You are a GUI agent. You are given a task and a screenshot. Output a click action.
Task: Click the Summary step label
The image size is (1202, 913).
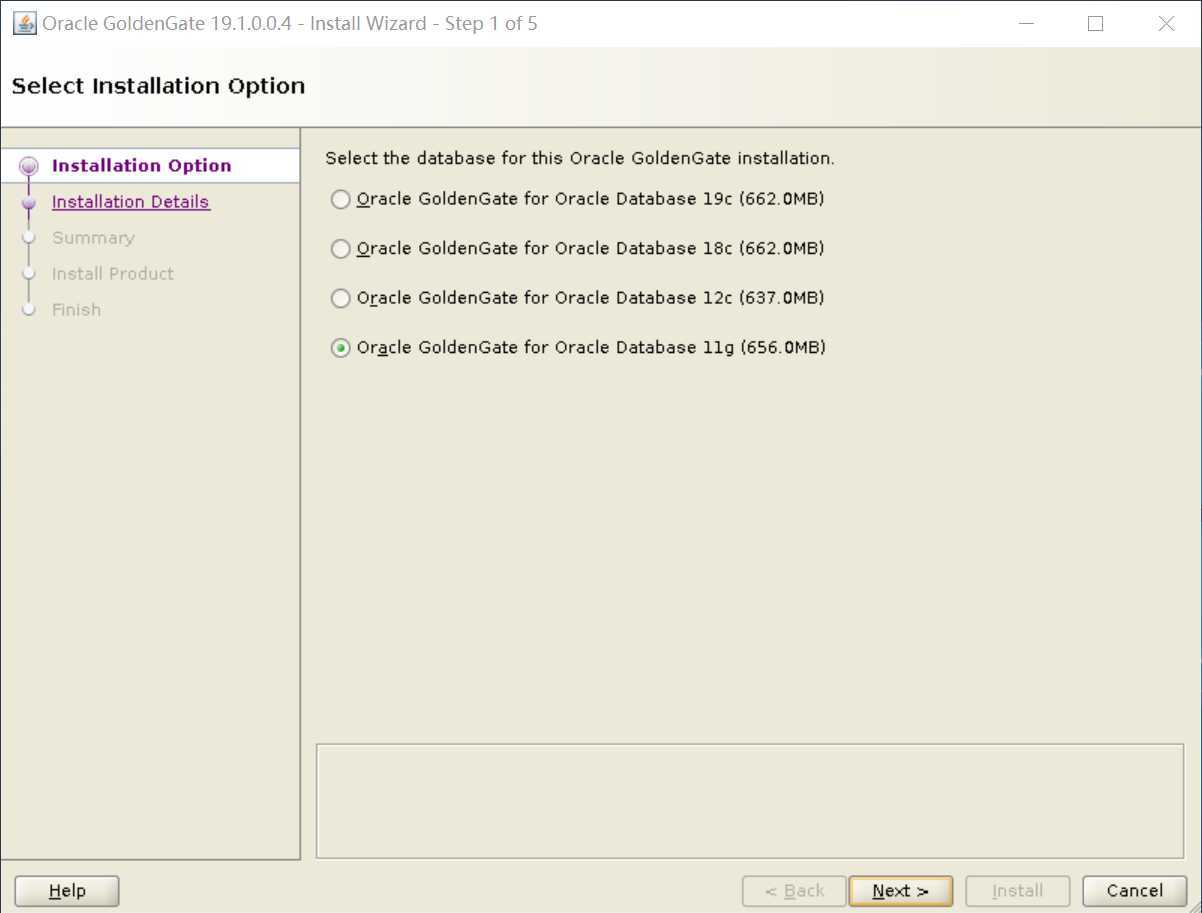point(93,238)
